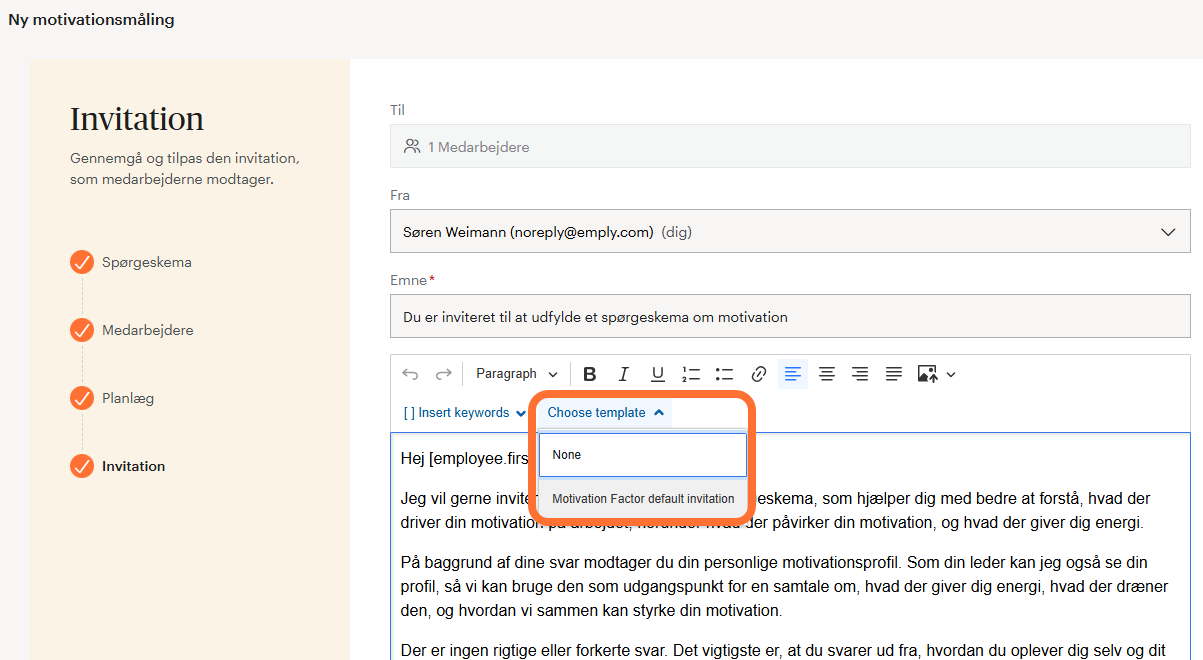Viewport: 1203px width, 660px height.
Task: Go to the Invitation step
Action: [134, 467]
